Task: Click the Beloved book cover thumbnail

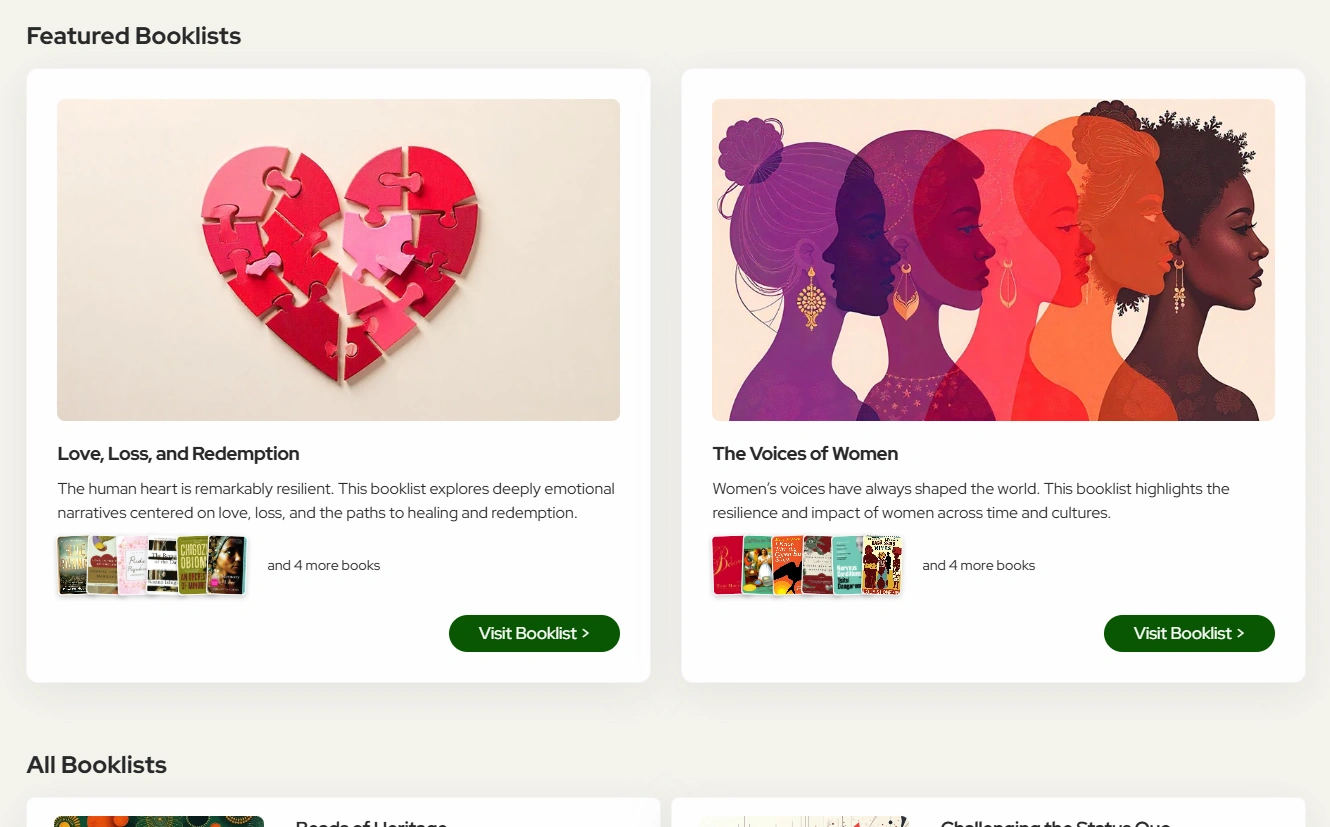Action: 726,565
